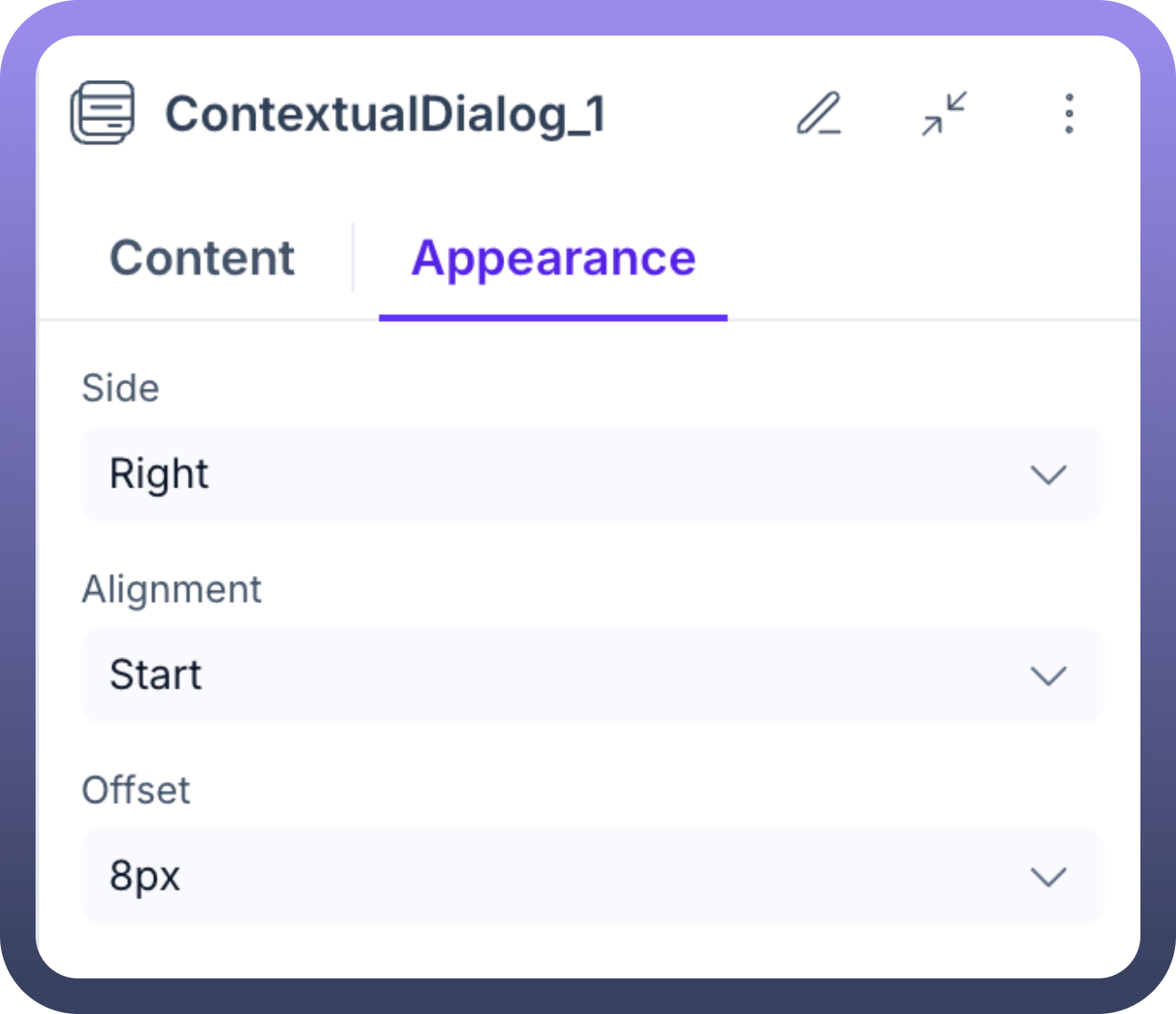Click the purple underline below Appearance tab
This screenshot has height=1014, width=1176.
point(552,318)
